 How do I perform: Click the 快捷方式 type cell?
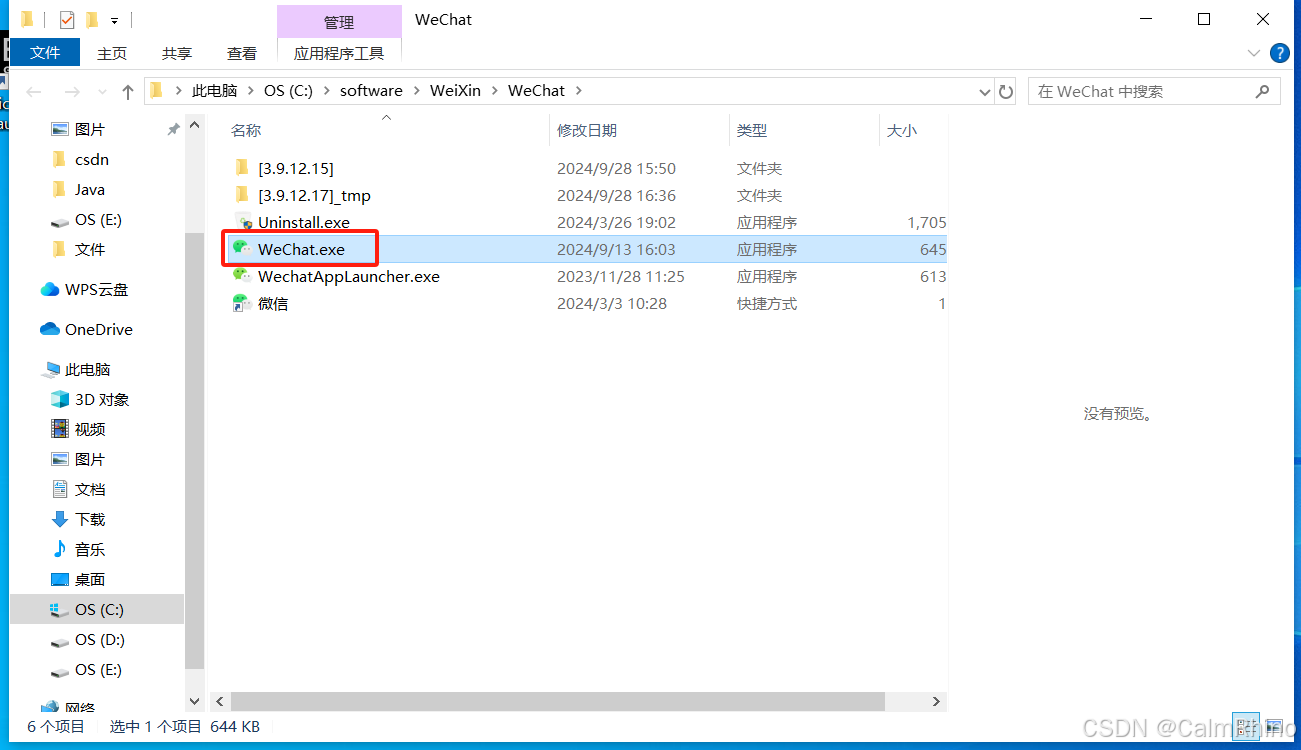coord(767,303)
